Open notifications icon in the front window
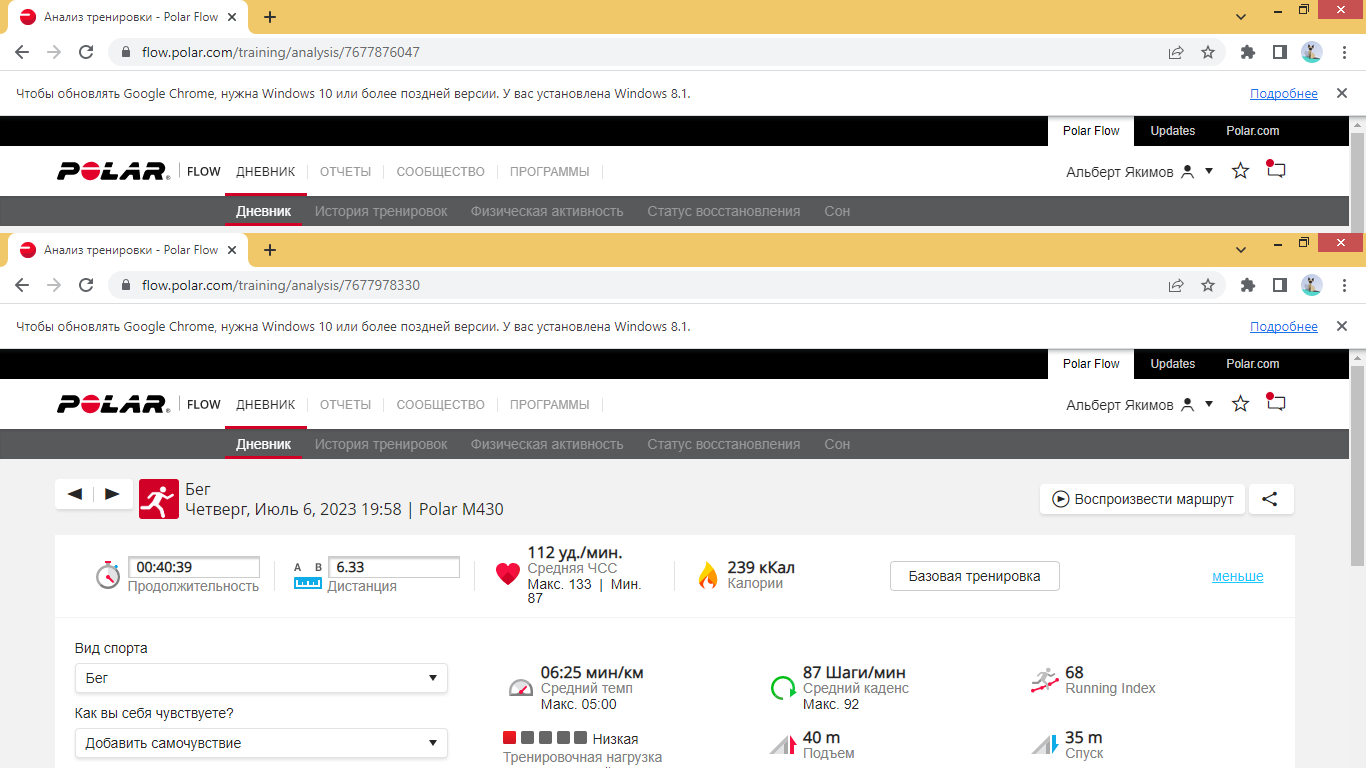Viewport: 1366px width, 768px height. pyautogui.click(x=1275, y=403)
